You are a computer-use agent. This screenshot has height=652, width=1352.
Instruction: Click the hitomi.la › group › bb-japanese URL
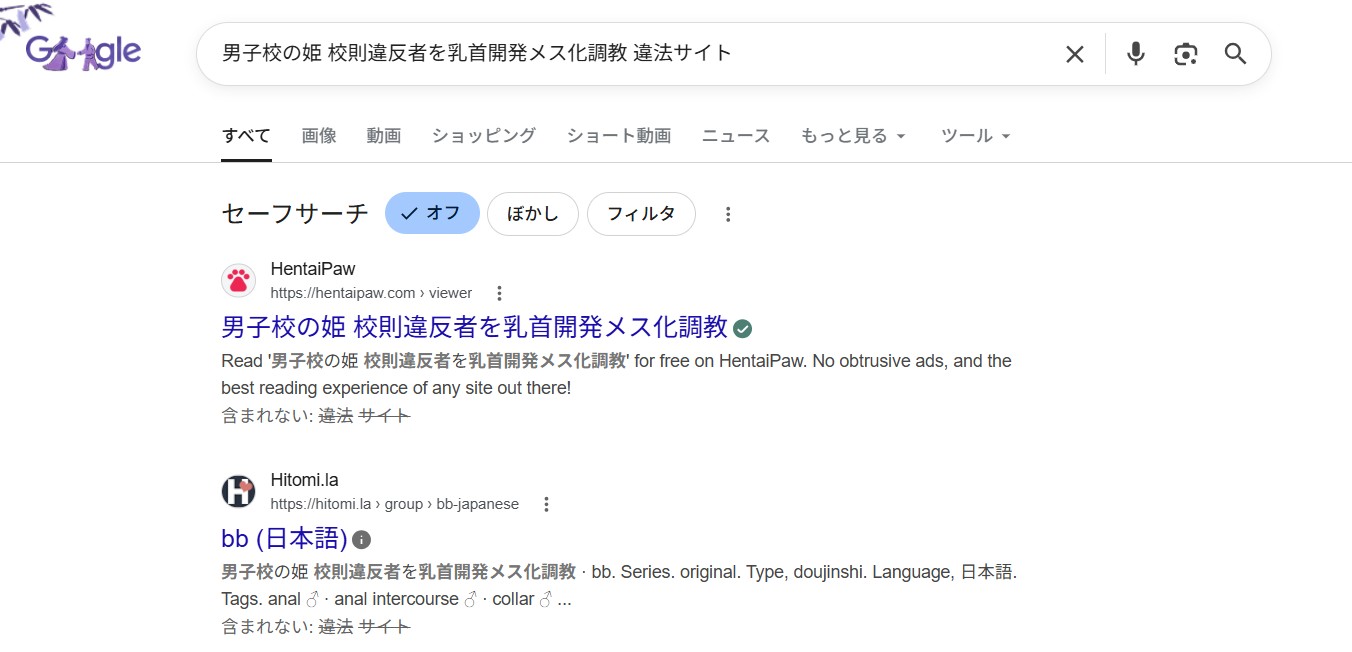pyautogui.click(x=395, y=504)
